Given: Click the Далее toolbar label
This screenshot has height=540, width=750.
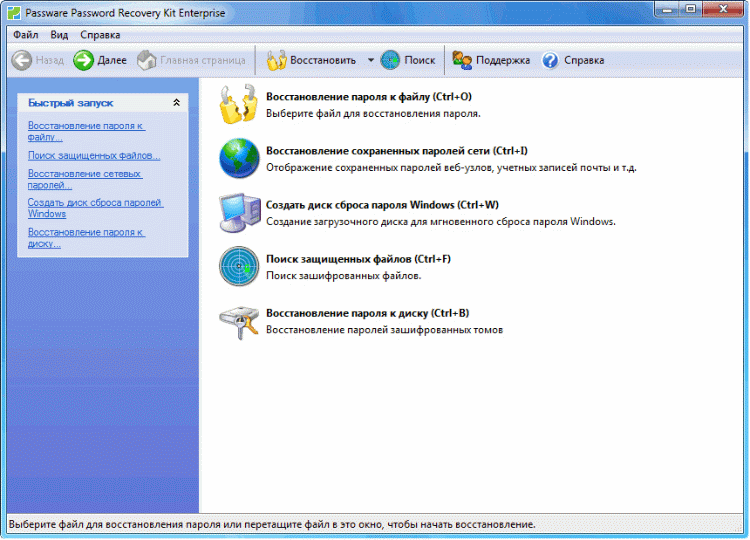Looking at the screenshot, I should (112, 60).
